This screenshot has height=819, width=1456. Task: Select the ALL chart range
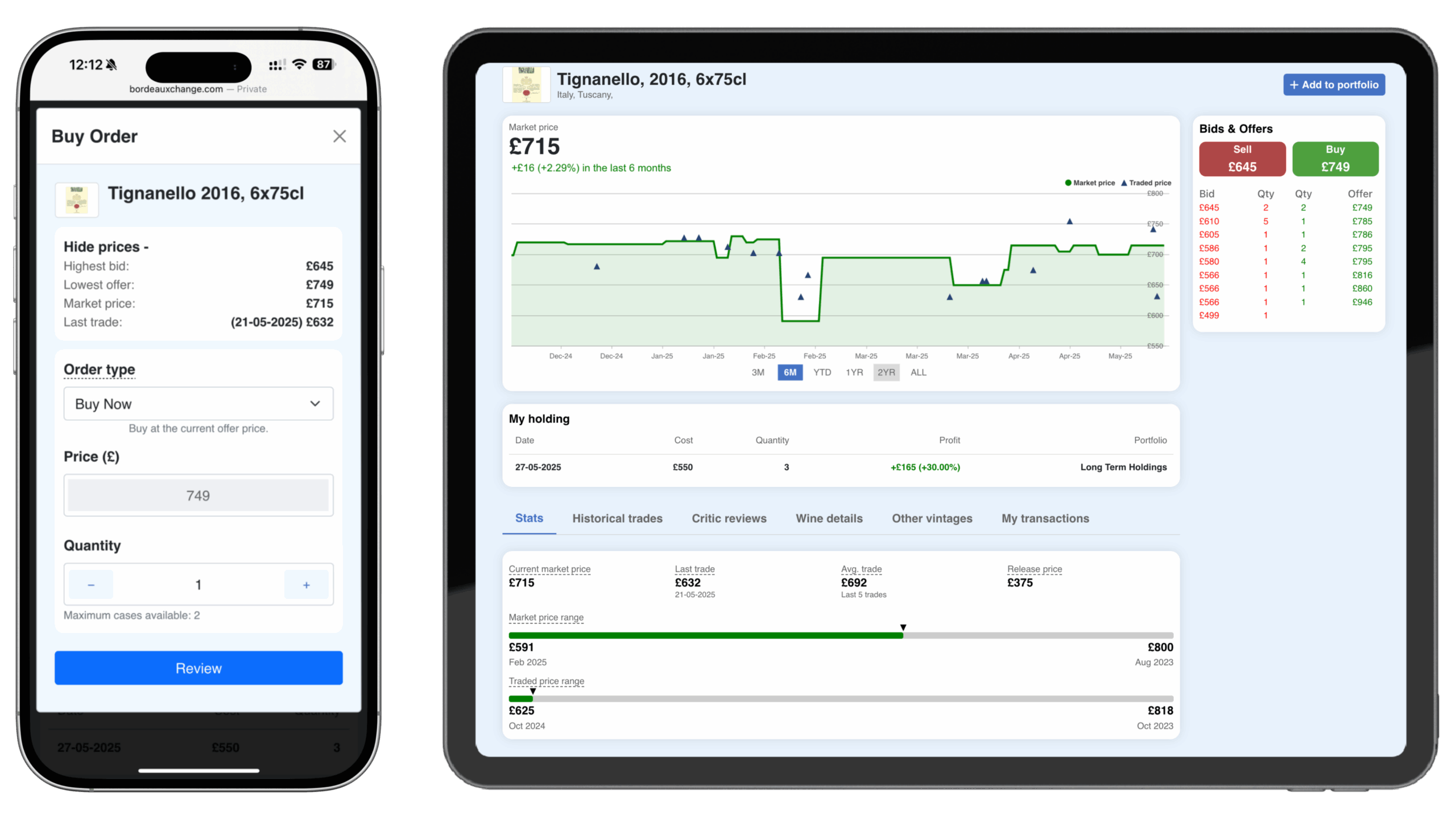click(x=918, y=373)
